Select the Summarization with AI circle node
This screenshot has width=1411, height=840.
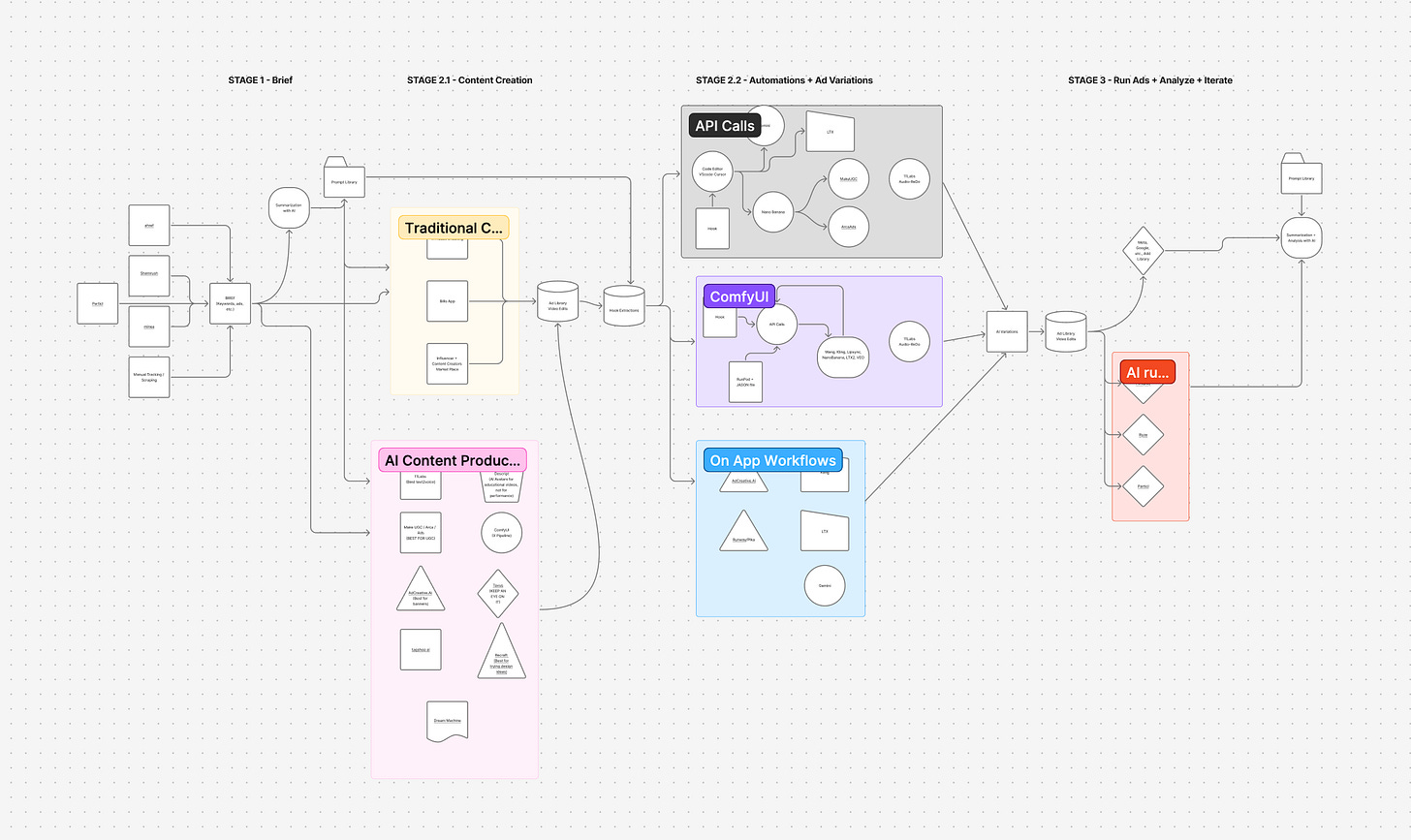289,208
